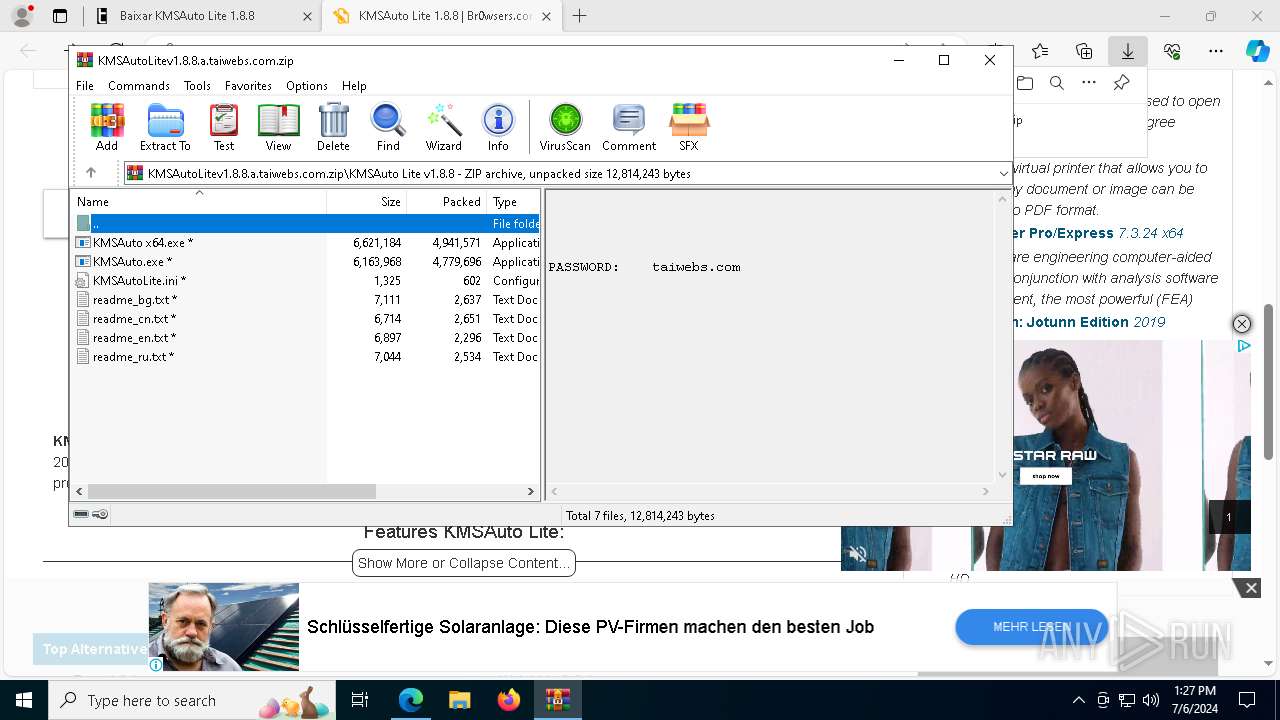The image size is (1280, 720).
Task: Go up one folder with the arrow icon
Action: (x=91, y=173)
